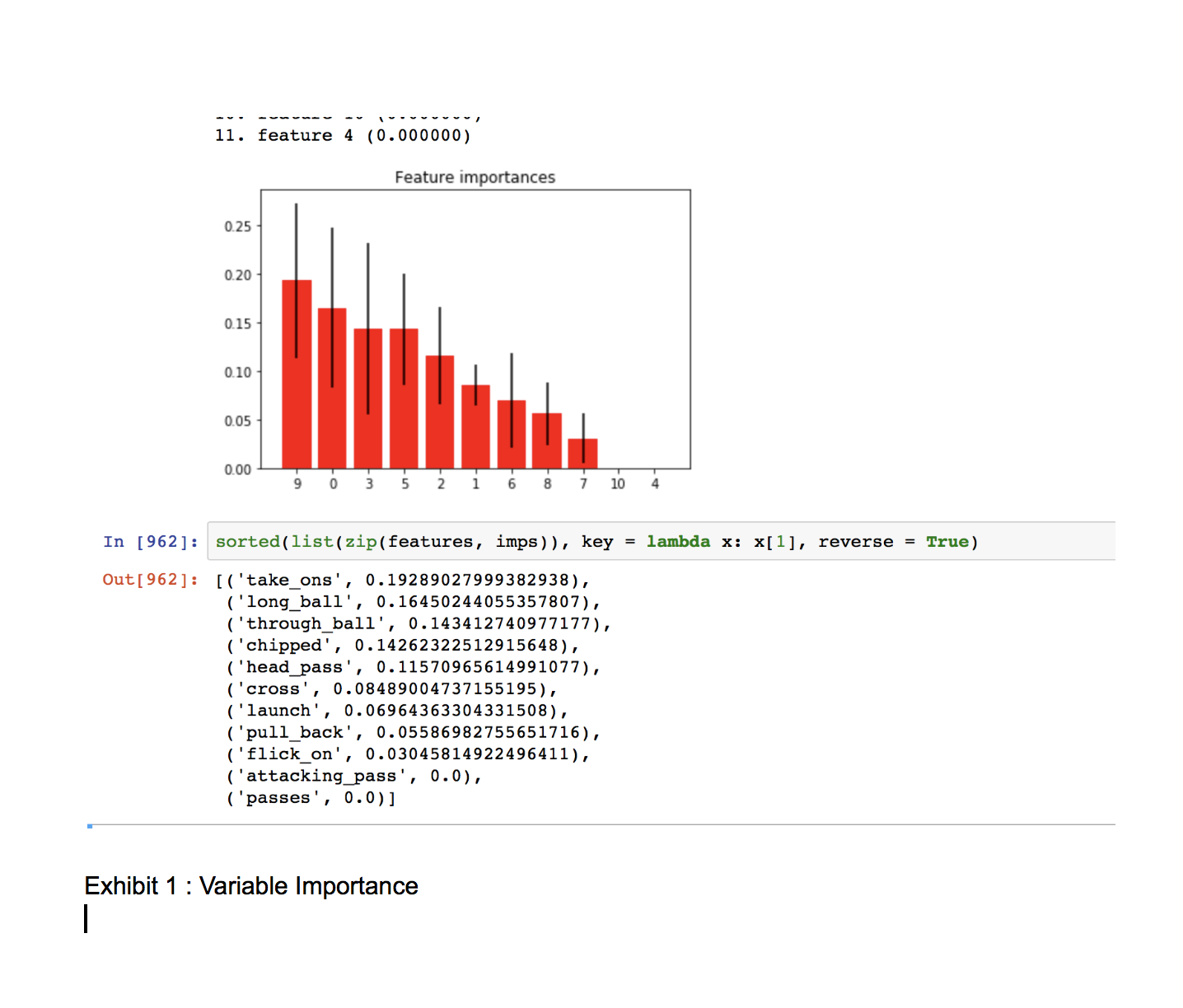This screenshot has width=1183, height=1008.
Task: Select the "Out[962]:" prompt label
Action: [x=151, y=580]
